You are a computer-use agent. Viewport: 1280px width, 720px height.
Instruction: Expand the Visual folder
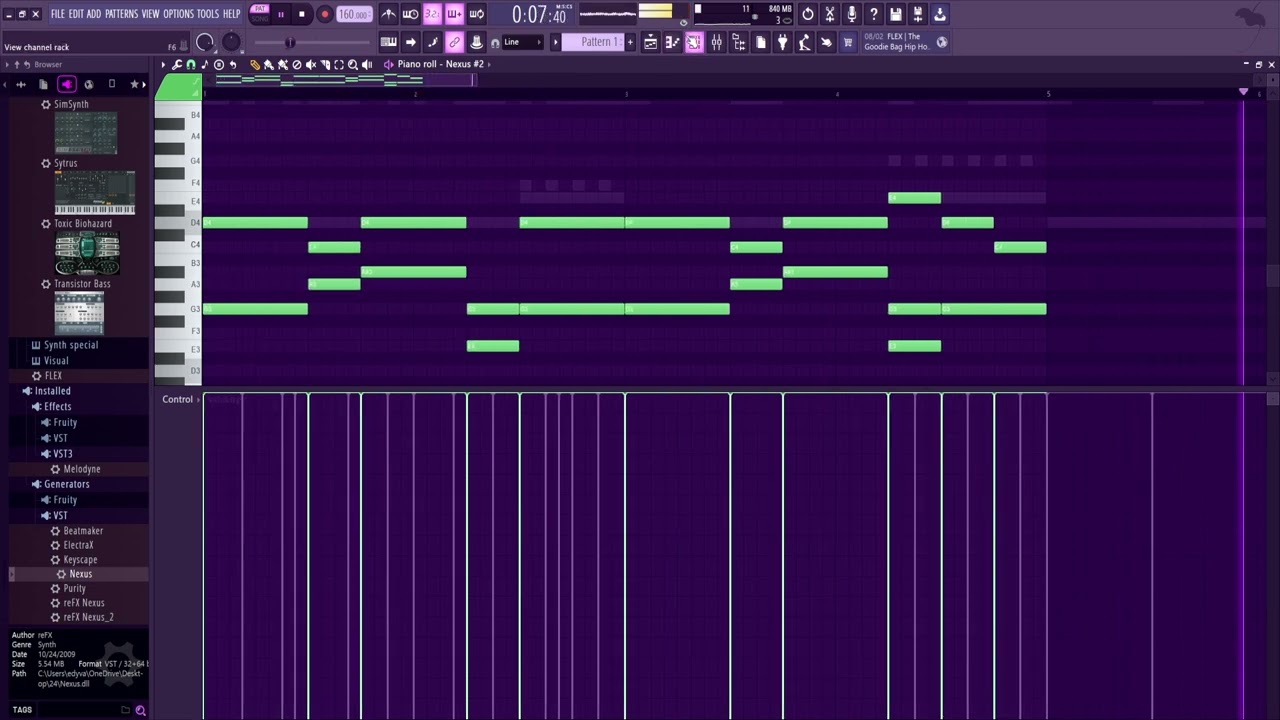56,360
